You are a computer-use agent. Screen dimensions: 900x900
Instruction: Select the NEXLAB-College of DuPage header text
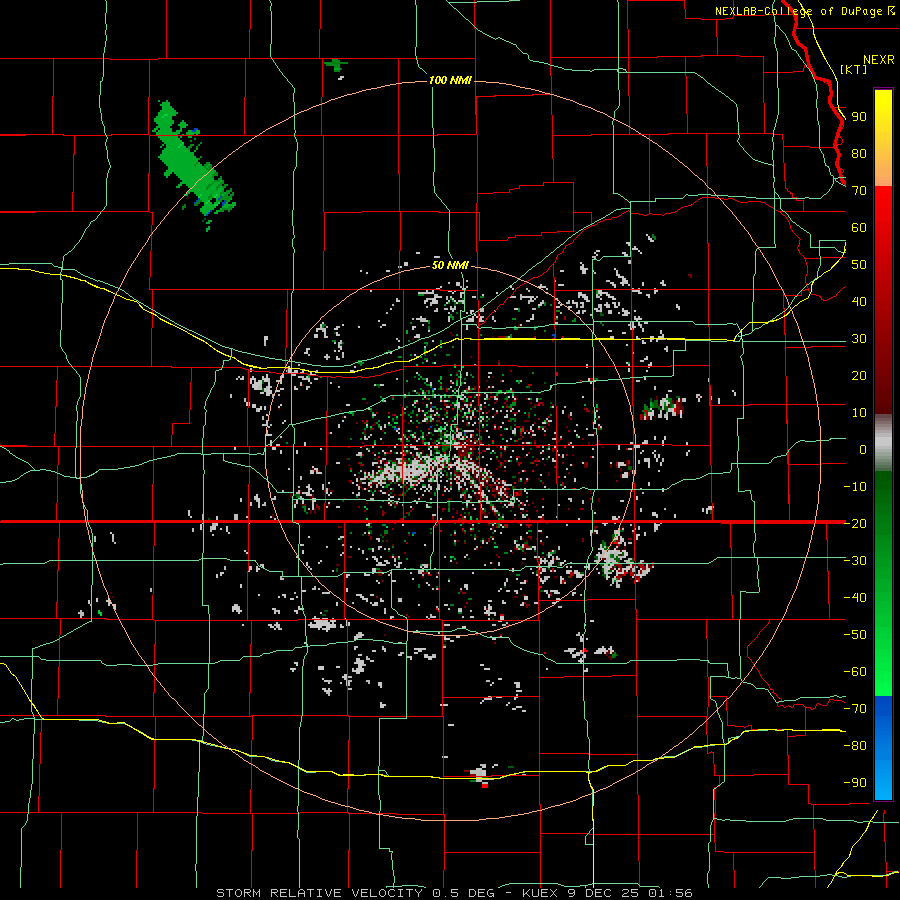coord(800,11)
